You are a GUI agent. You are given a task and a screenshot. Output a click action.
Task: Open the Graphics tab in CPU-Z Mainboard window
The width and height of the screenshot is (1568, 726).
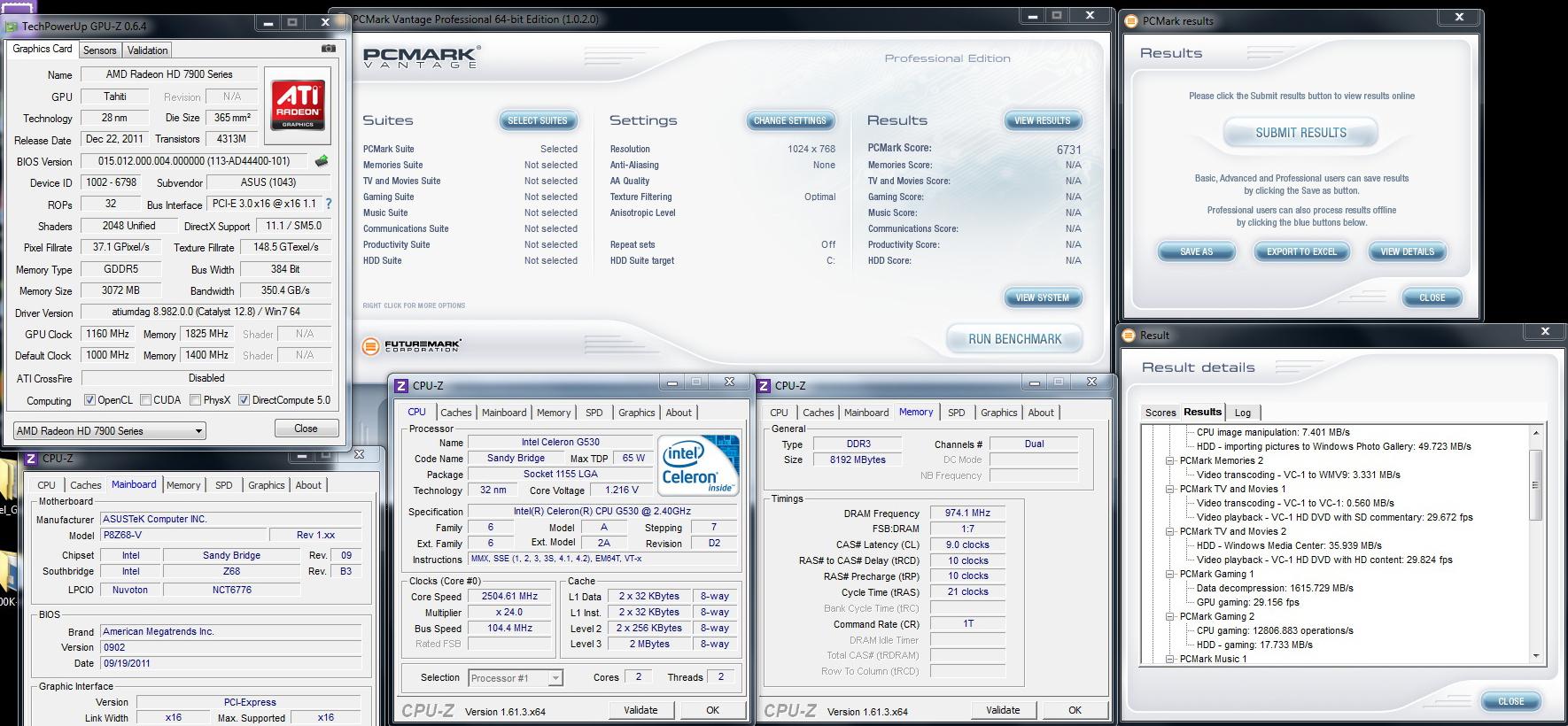click(267, 485)
